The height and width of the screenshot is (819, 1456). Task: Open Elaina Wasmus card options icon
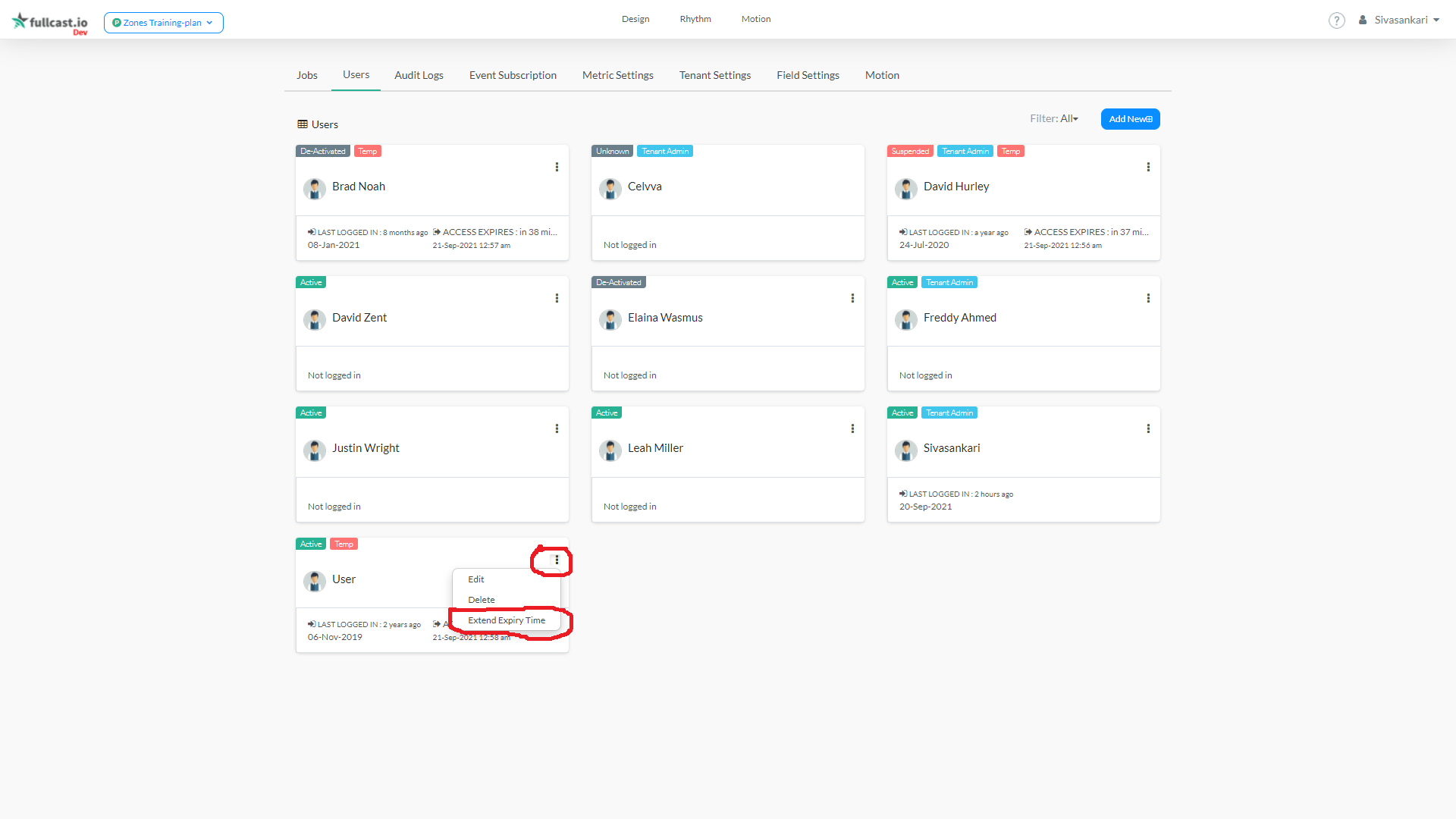pyautogui.click(x=852, y=298)
